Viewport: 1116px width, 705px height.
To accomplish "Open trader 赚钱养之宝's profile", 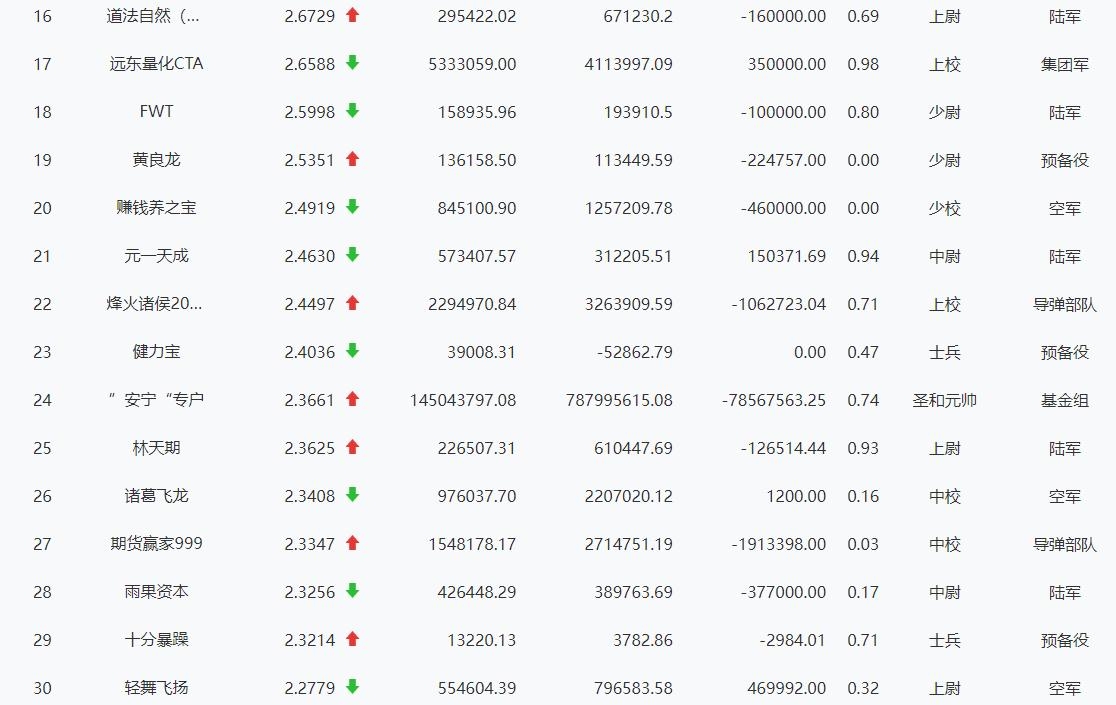I will [x=156, y=208].
